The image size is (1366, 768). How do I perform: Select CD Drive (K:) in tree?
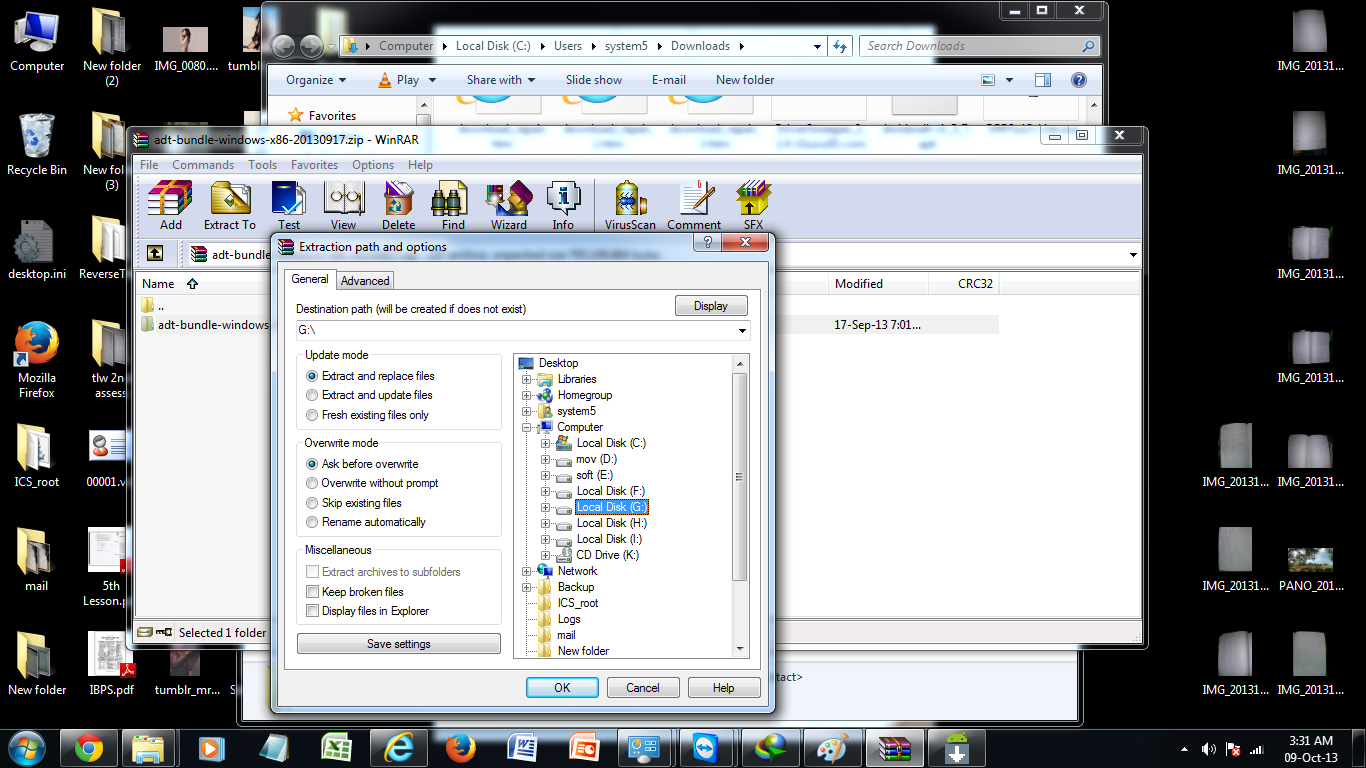[608, 555]
